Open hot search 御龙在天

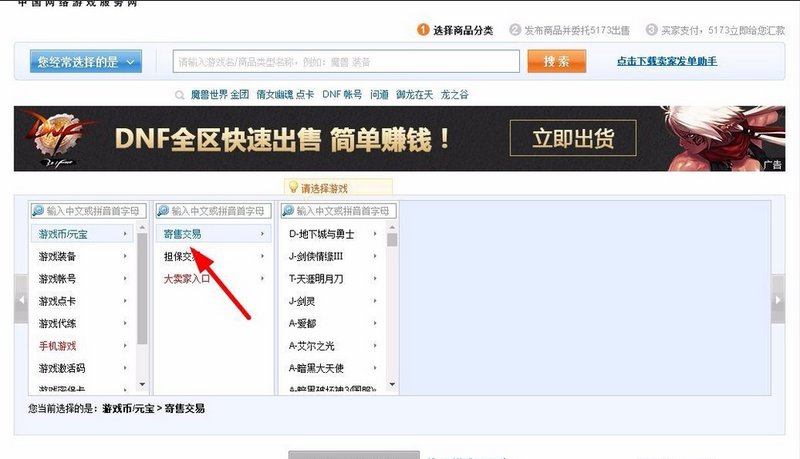pos(414,94)
